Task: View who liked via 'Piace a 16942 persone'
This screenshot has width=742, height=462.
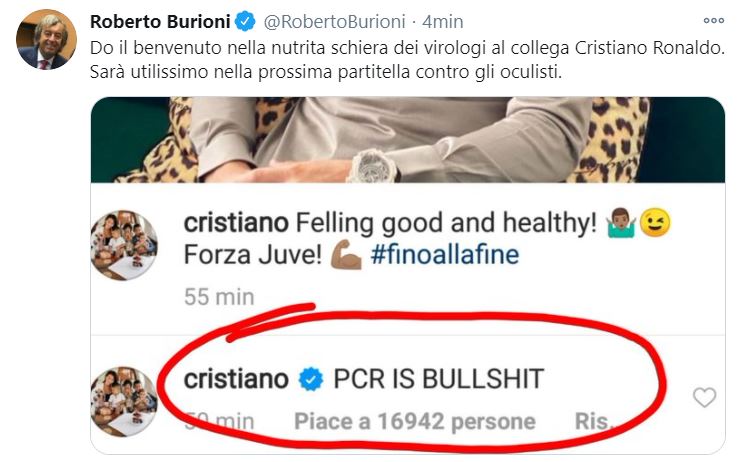Action: click(x=415, y=422)
